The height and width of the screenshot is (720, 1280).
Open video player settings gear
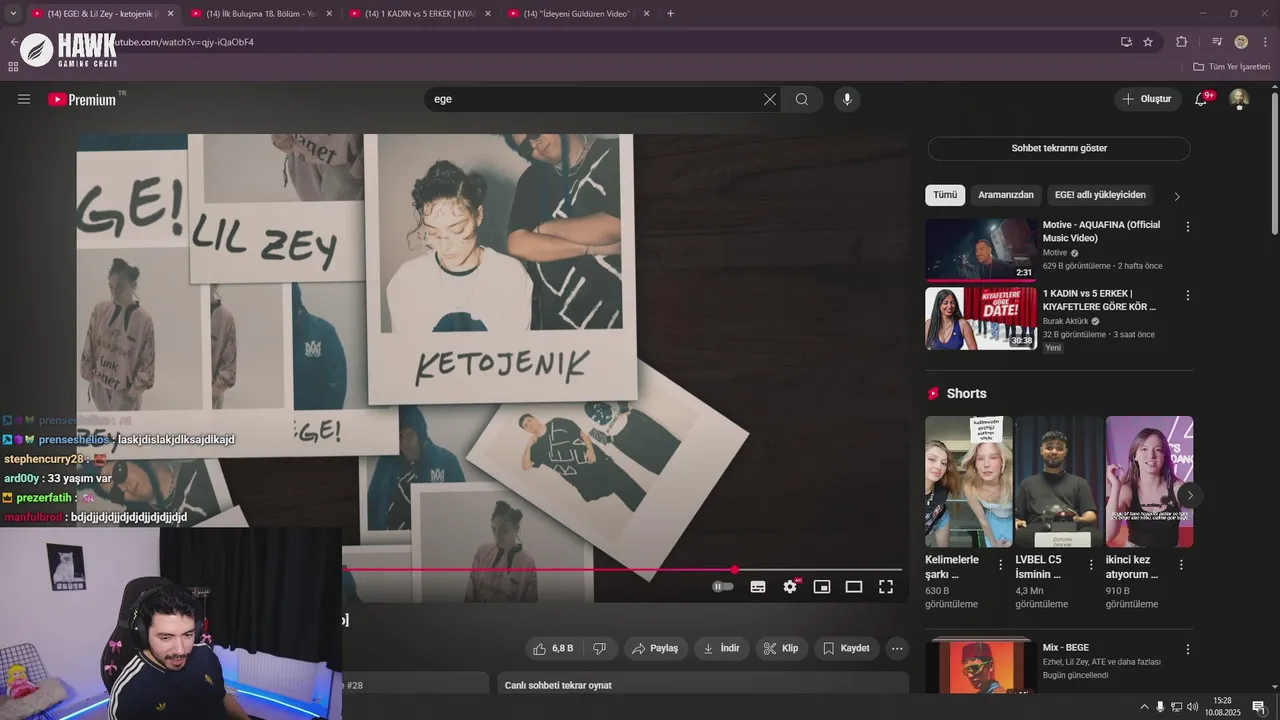[x=790, y=587]
